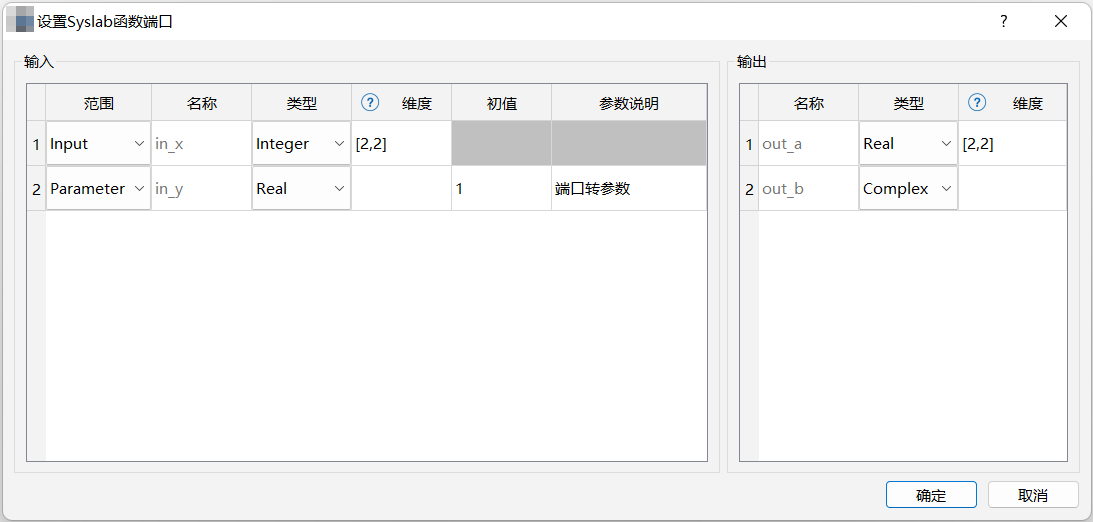This screenshot has width=1093, height=522.
Task: Click the empty dimension cell for out_b
Action: click(x=1012, y=189)
